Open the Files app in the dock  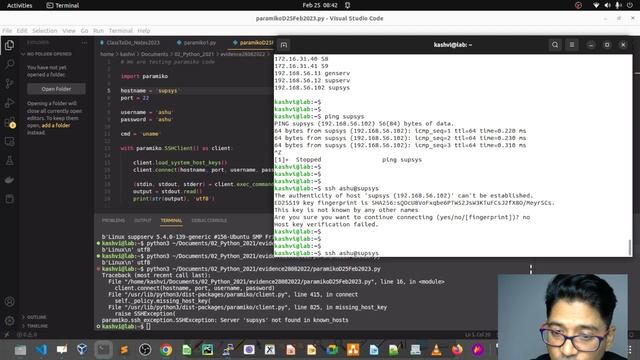pos(20,350)
